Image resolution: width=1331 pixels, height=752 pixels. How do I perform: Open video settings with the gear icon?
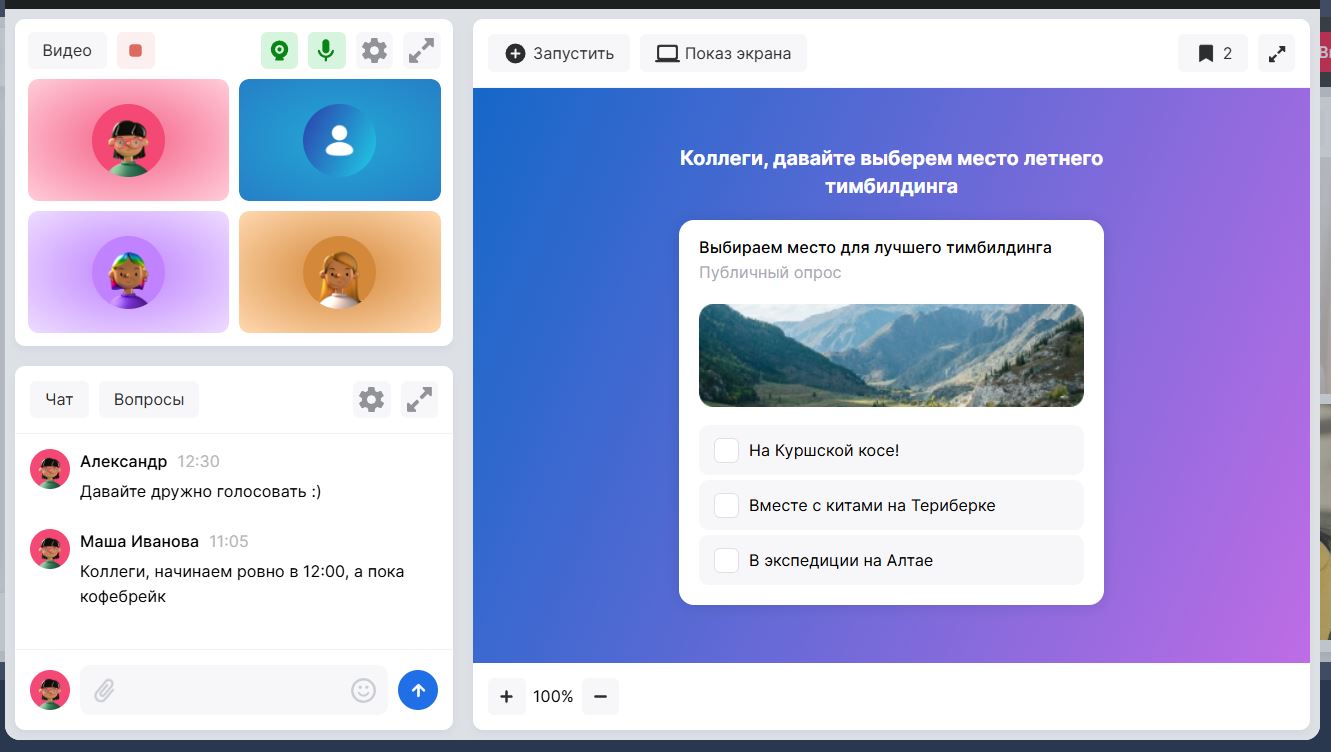374,50
